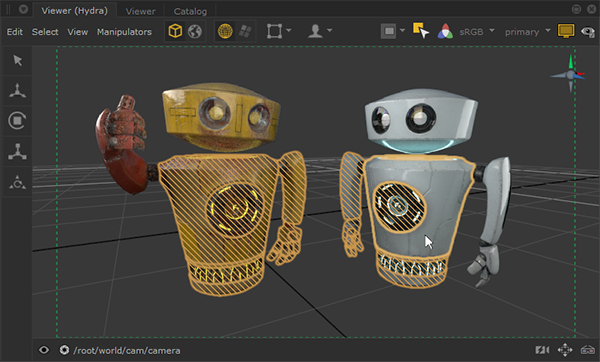The width and height of the screenshot is (600, 362).
Task: Open the dropdown arrow beside frame icon
Action: (289, 30)
